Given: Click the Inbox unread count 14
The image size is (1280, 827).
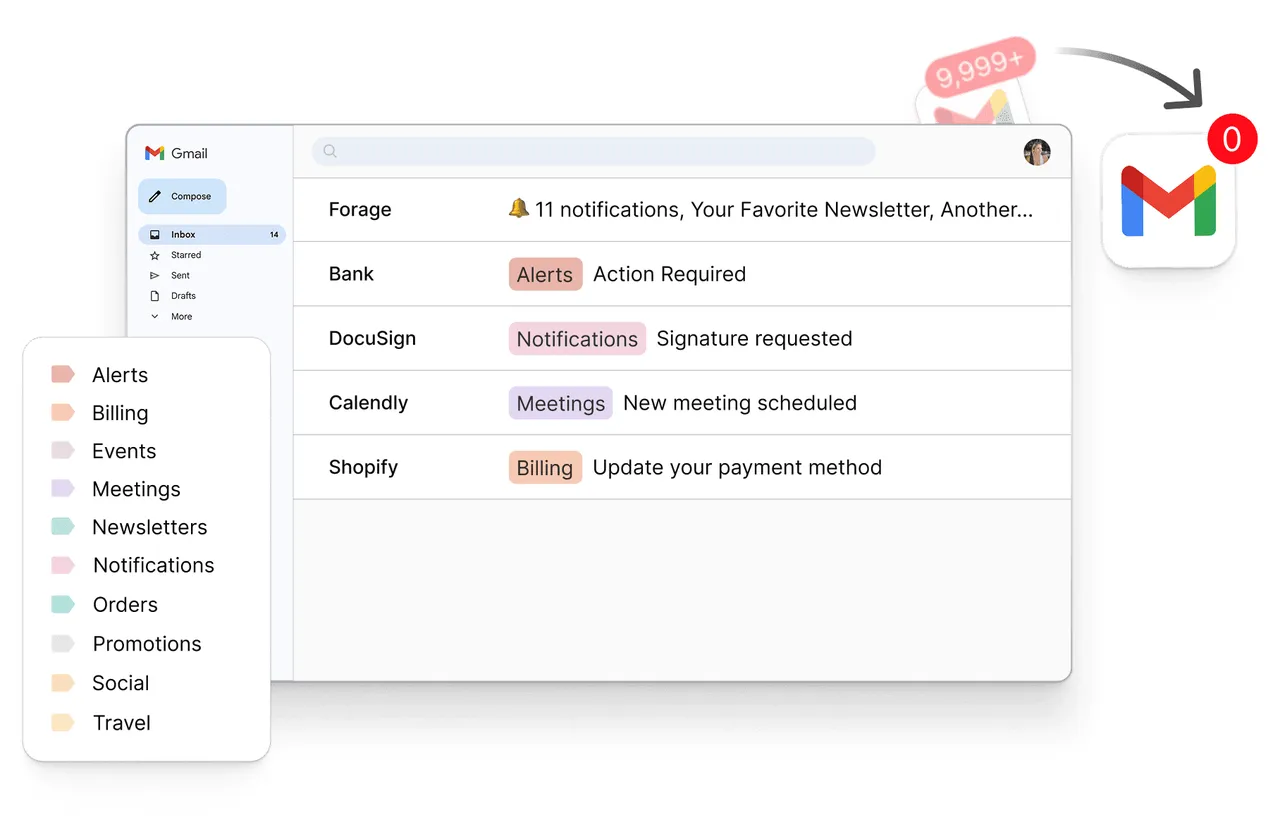Looking at the screenshot, I should coord(274,235).
